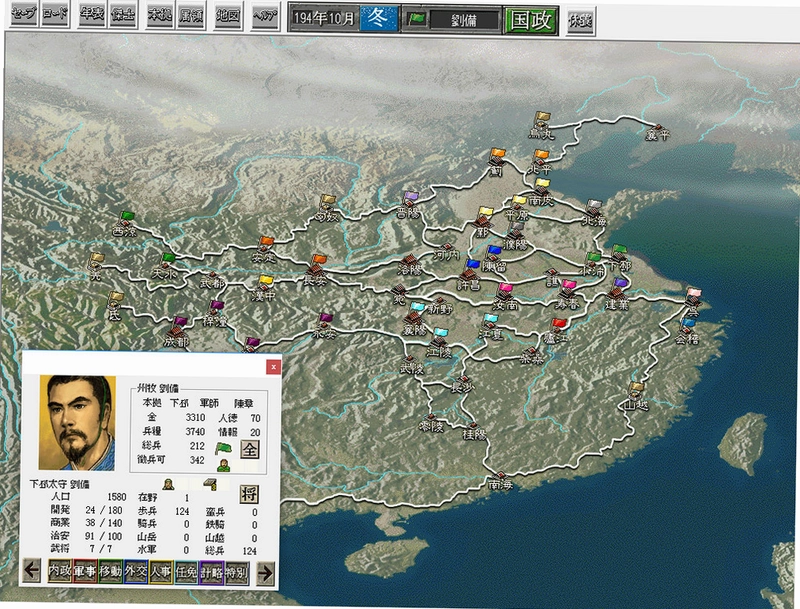Click the ロード (load) toolbar button
800x609 pixels.
click(55, 15)
